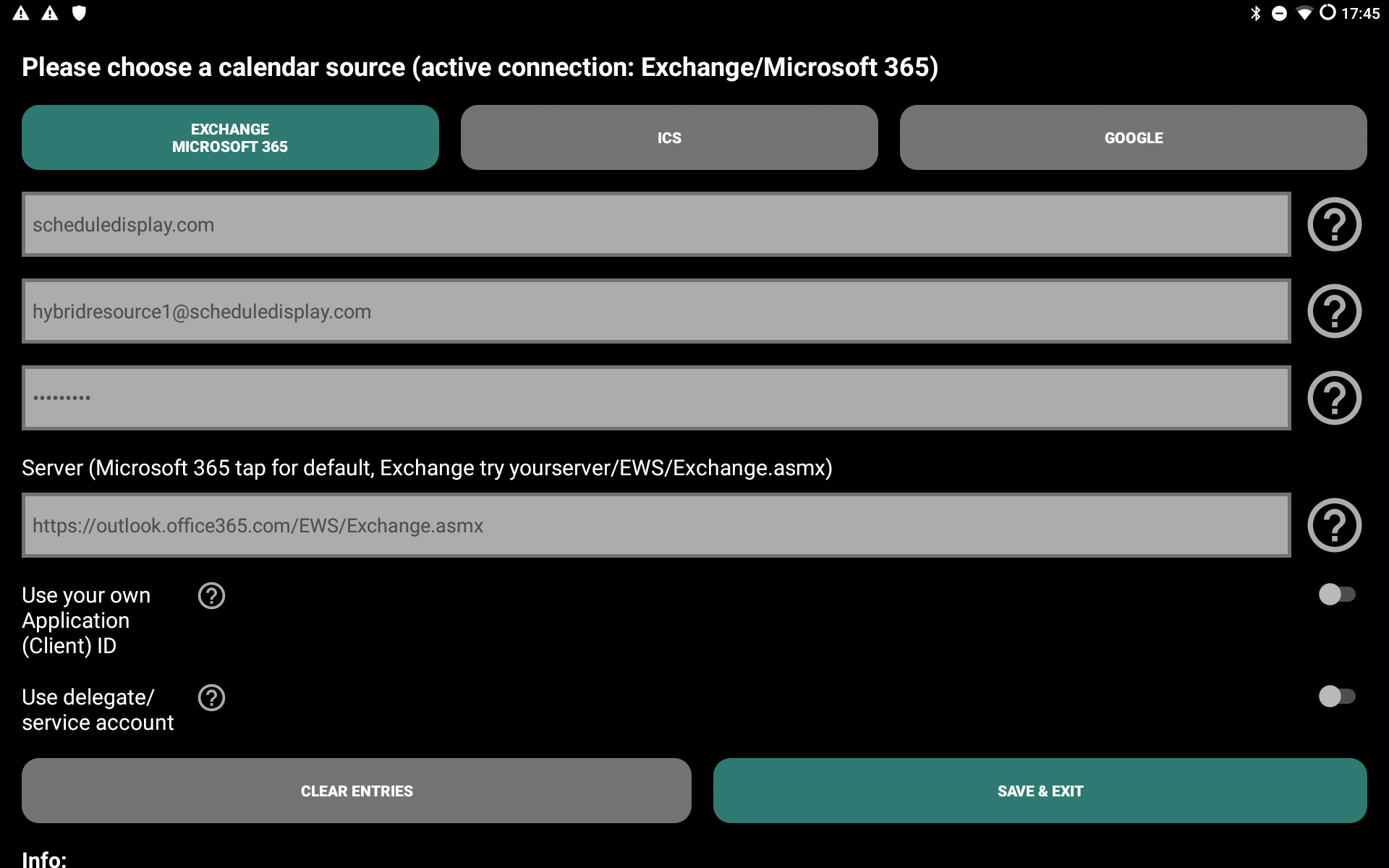Enable Use delegate/service account switch
Viewport: 1389px width, 868px height.
point(1337,697)
